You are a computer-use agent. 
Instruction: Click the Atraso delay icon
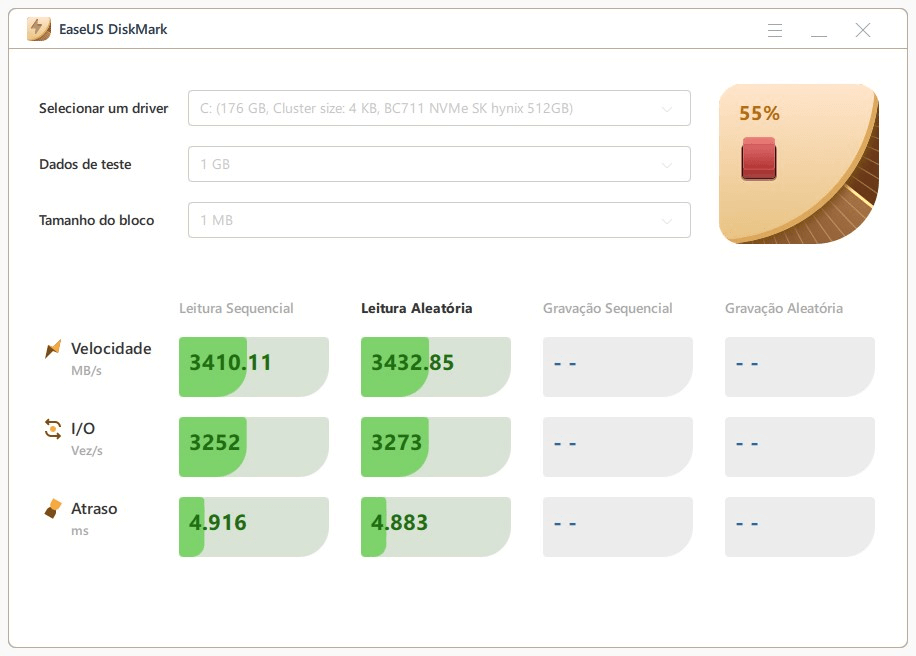click(53, 509)
